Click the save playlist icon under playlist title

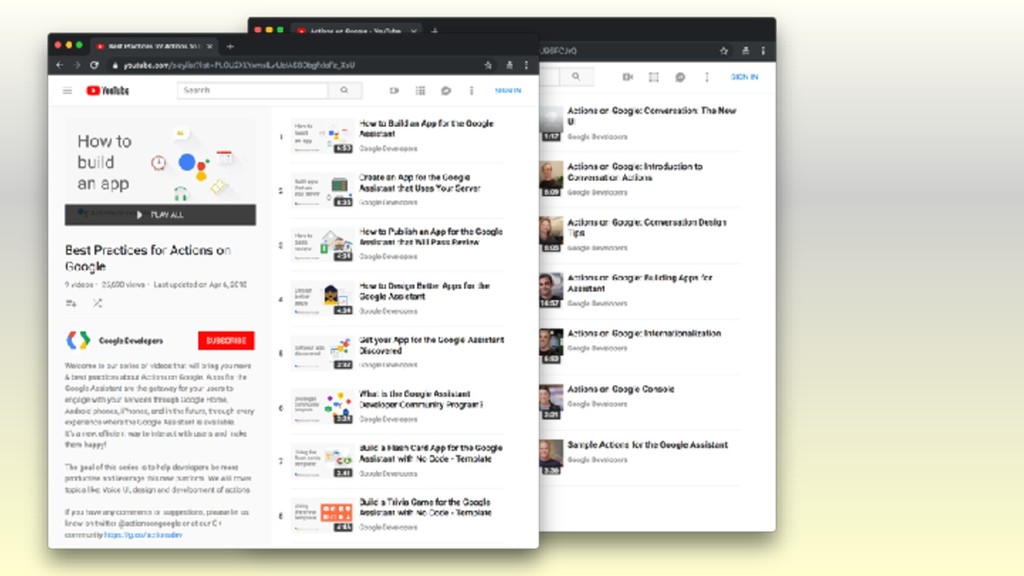(71, 303)
